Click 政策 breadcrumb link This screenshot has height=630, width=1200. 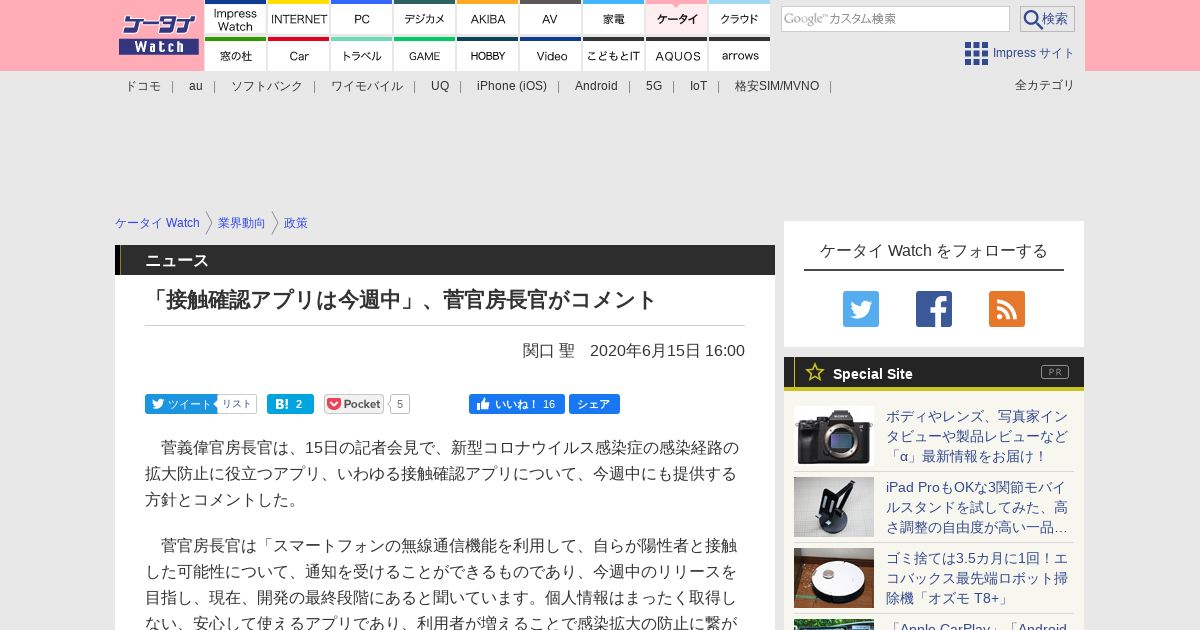[x=296, y=223]
